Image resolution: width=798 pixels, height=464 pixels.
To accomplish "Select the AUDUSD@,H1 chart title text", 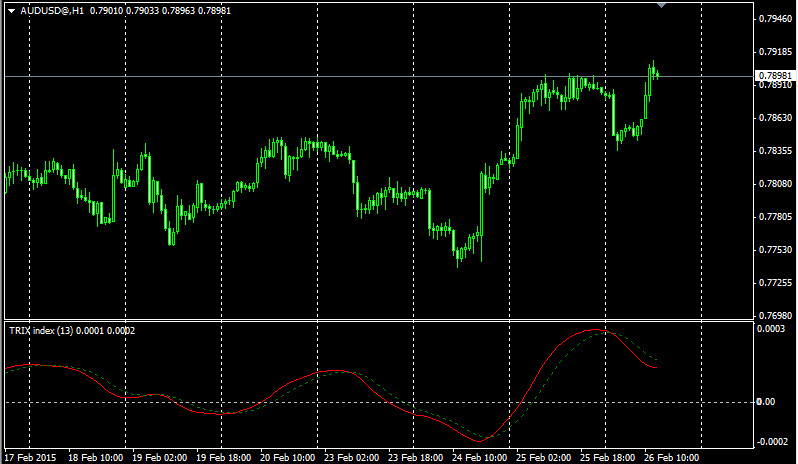I will 52,11.
